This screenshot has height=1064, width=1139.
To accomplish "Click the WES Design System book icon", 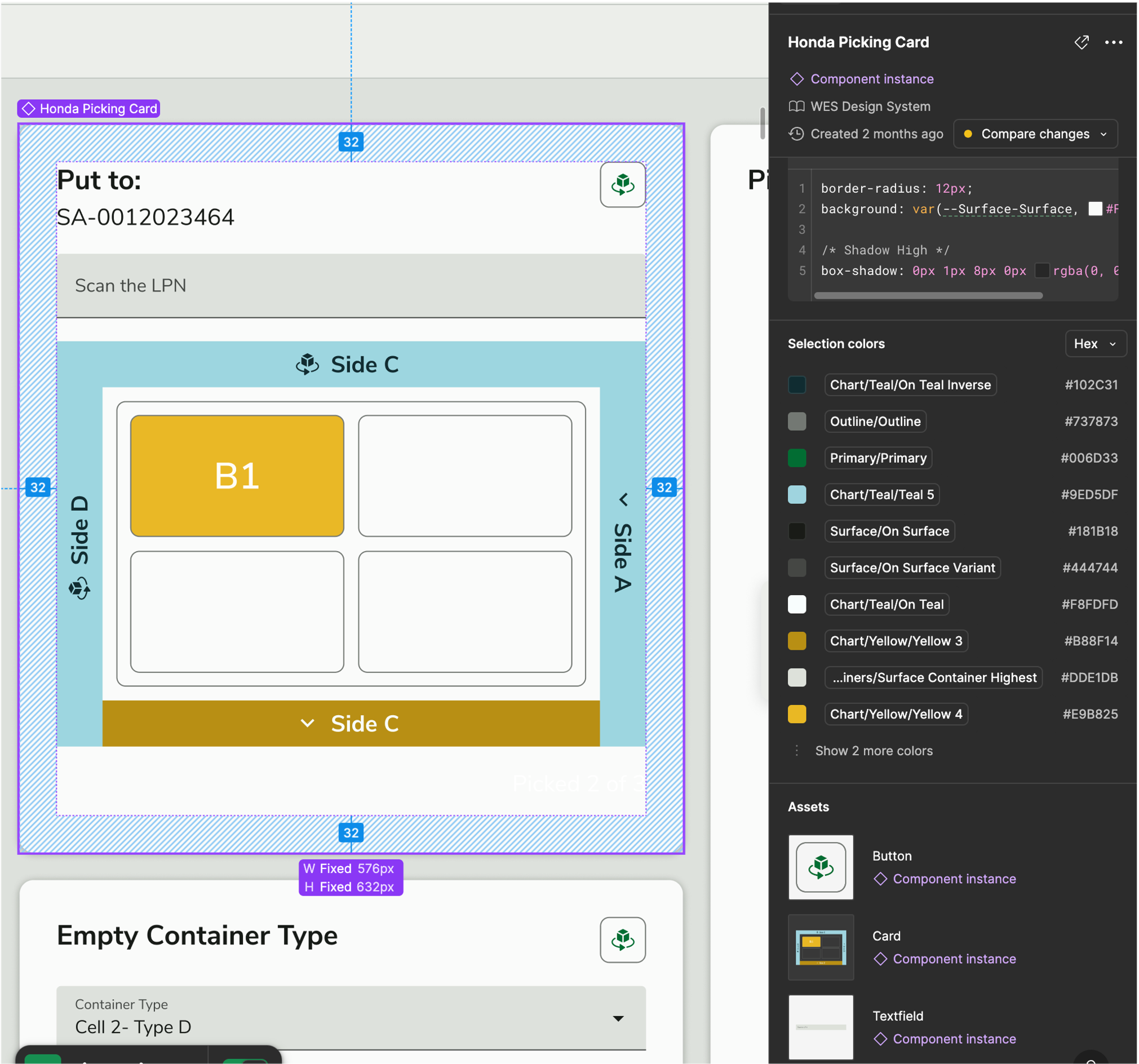I will click(796, 107).
